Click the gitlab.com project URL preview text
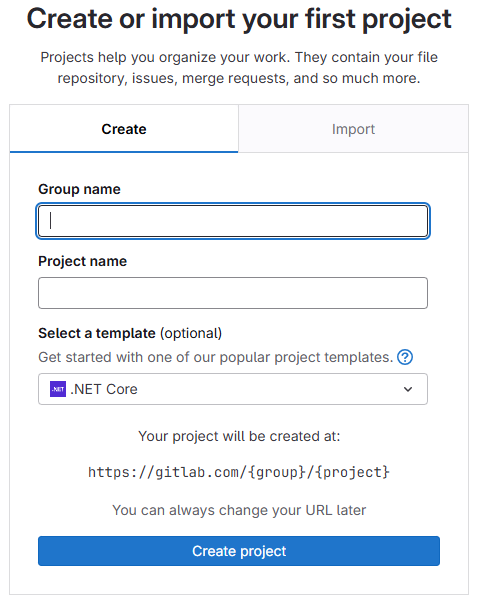Screen dimensions: 478x601 pyautogui.click(x=239, y=472)
